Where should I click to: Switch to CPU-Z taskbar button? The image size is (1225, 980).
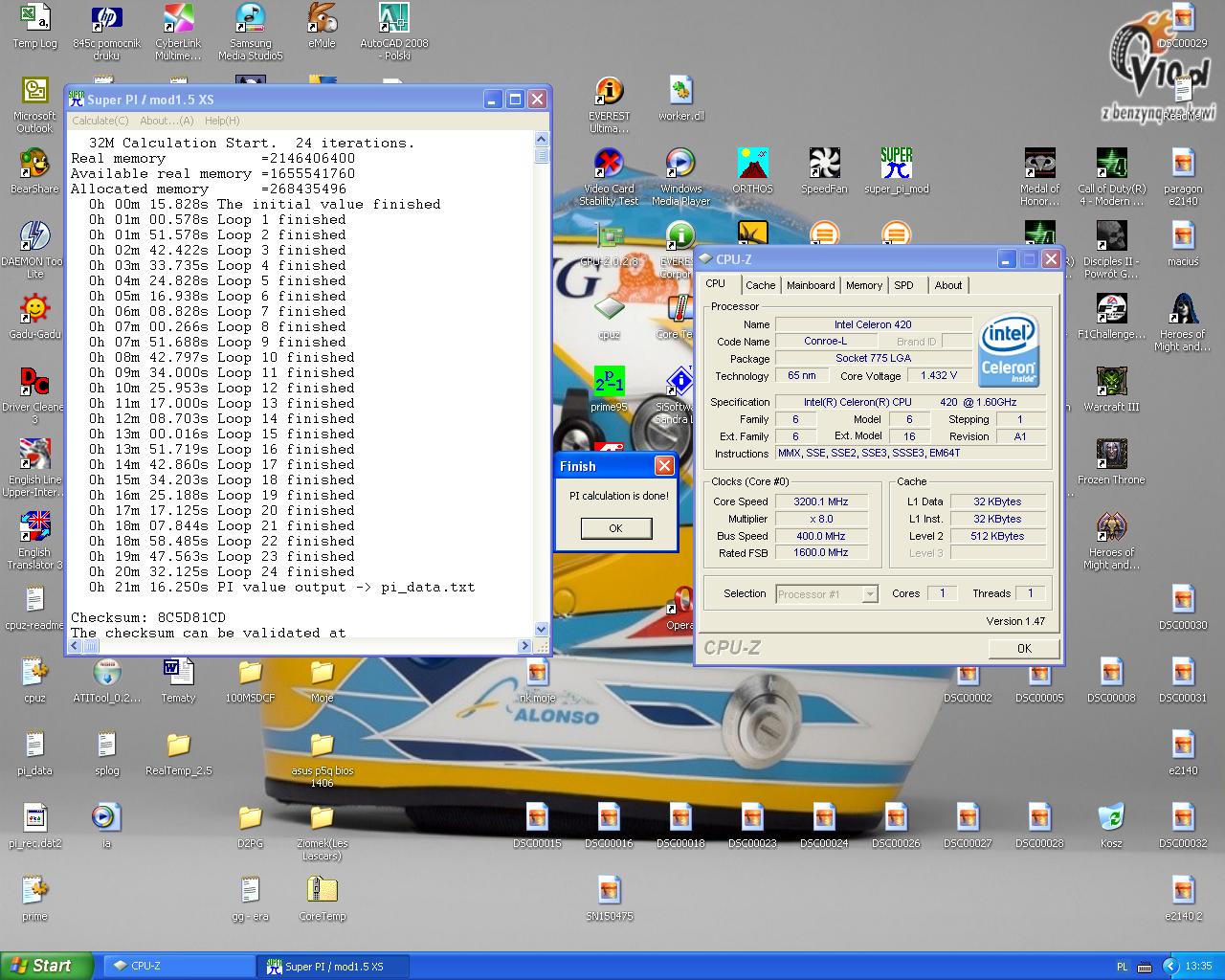[x=177, y=967]
